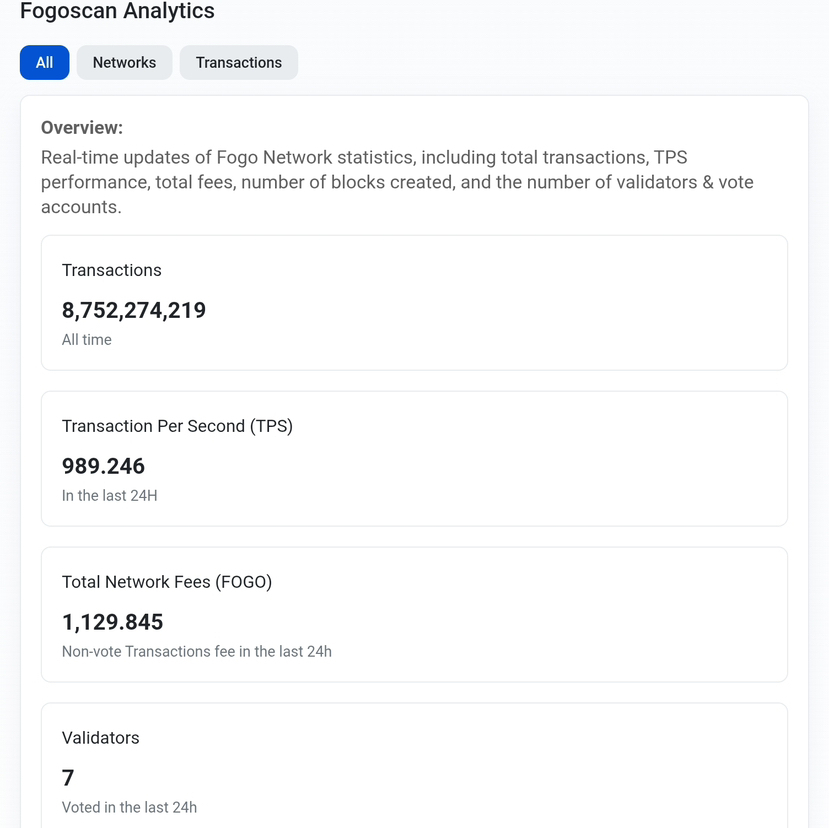829x828 pixels.
Task: Click the Fogoscan Analytics page heading
Action: (117, 12)
